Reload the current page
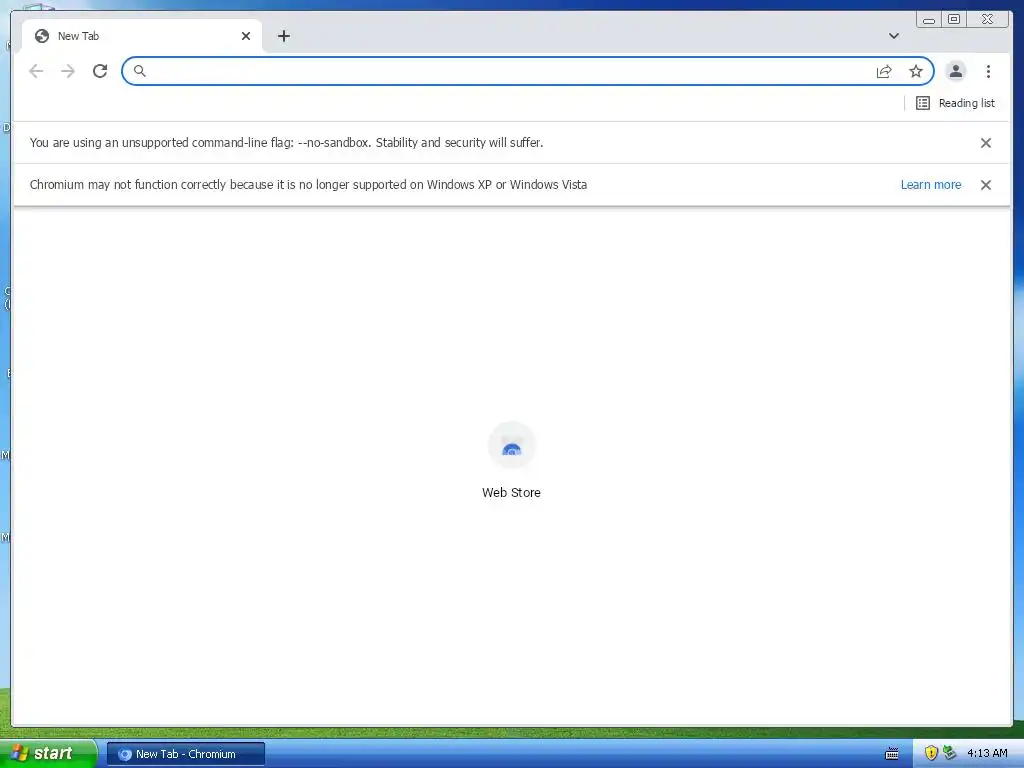This screenshot has width=1024, height=768. 100,71
